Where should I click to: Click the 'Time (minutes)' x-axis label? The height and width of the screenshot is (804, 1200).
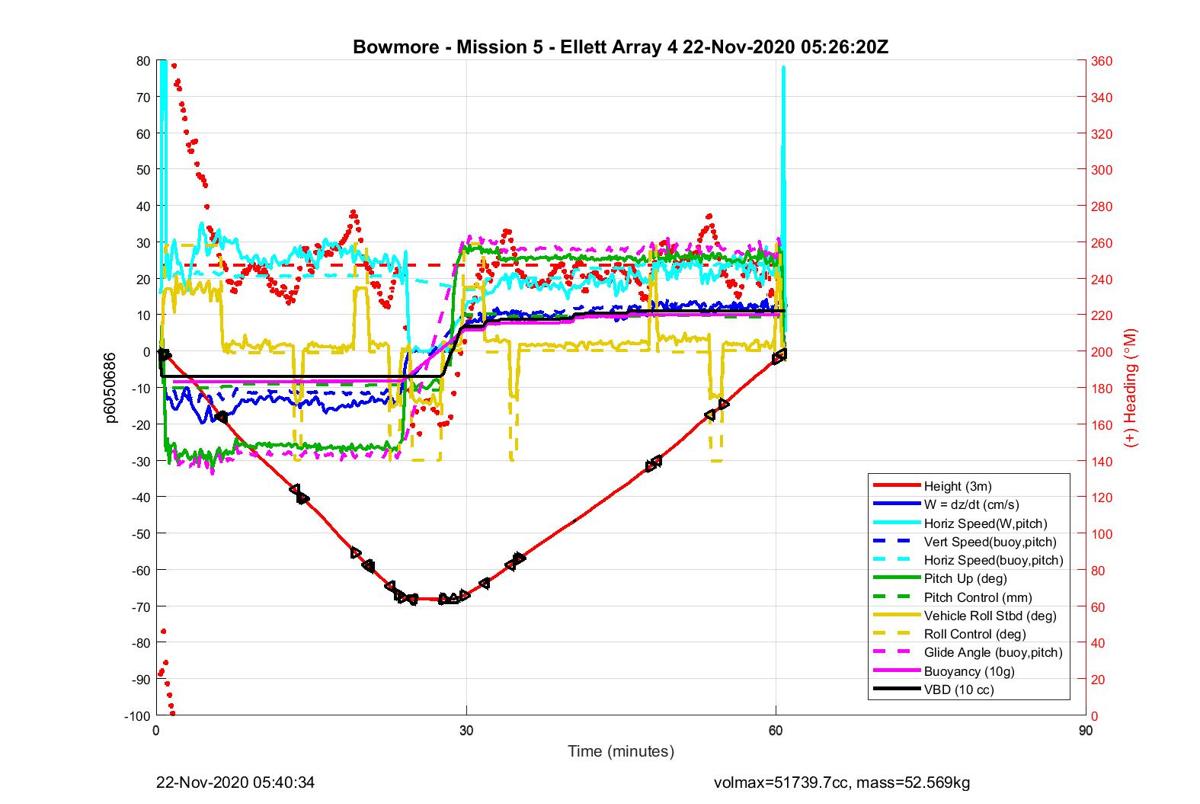(621, 752)
